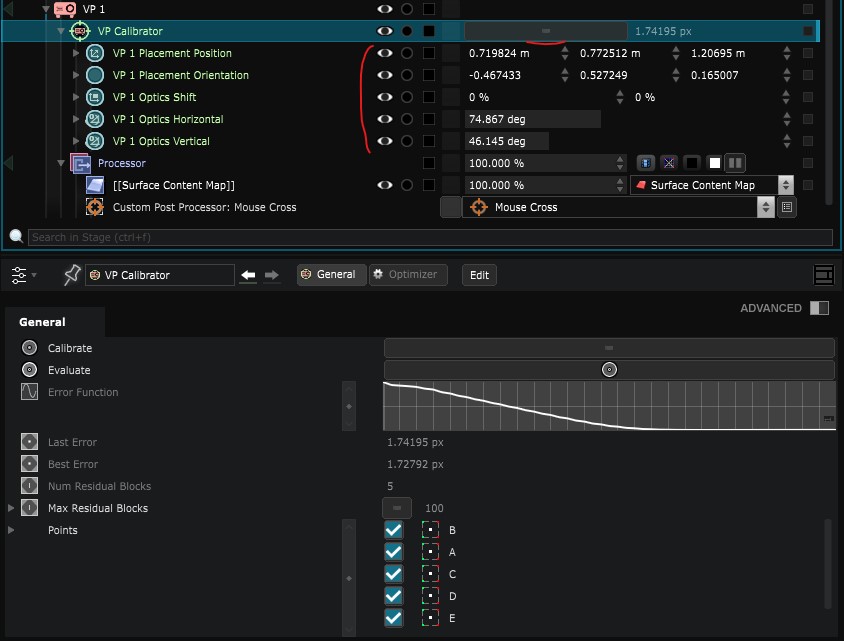Toggle visibility of VP 1 Optics Shift
This screenshot has width=844, height=641.
[x=384, y=97]
